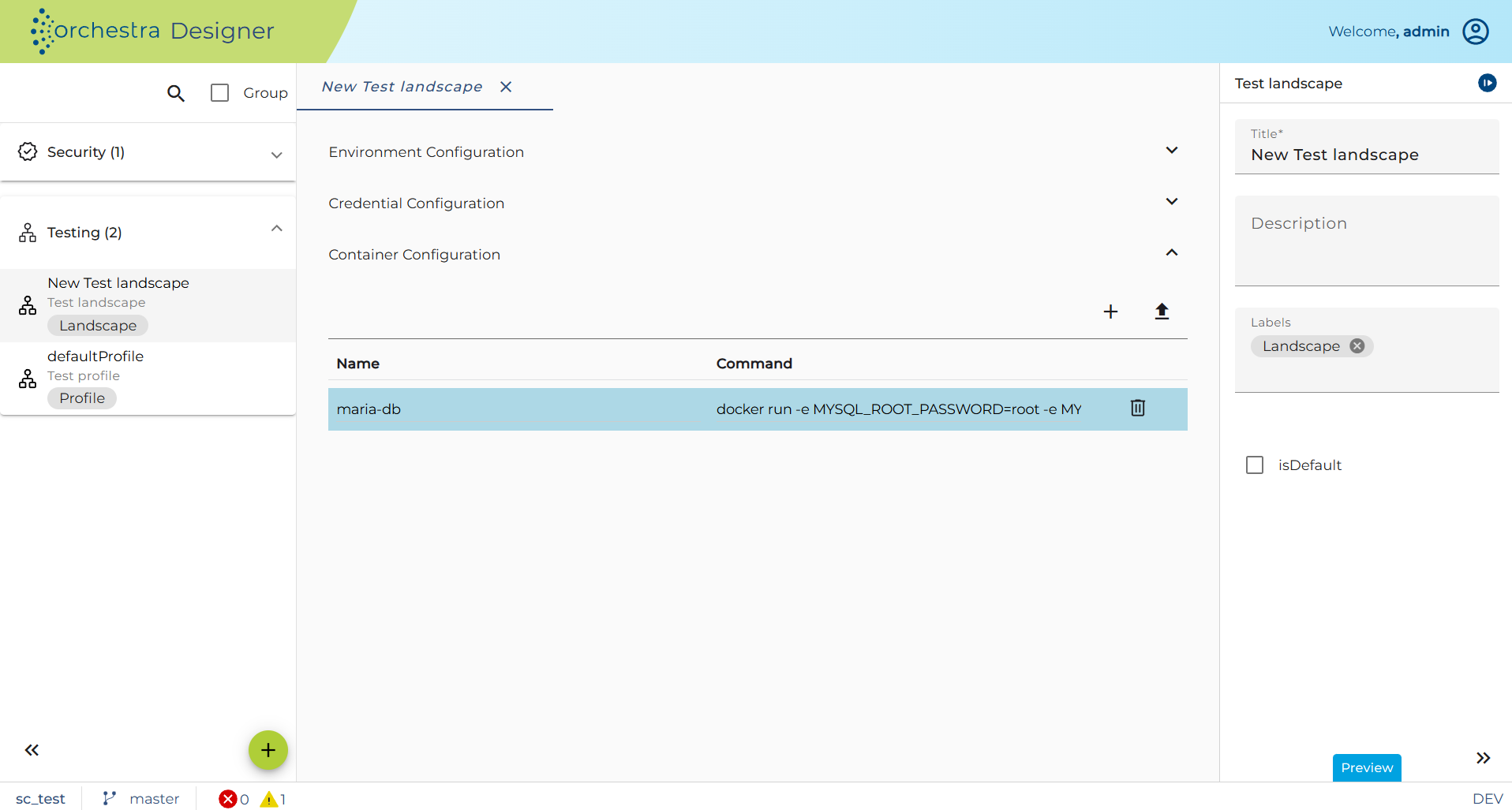Click the git branch icon
This screenshot has width=1512, height=810.
coord(110,799)
